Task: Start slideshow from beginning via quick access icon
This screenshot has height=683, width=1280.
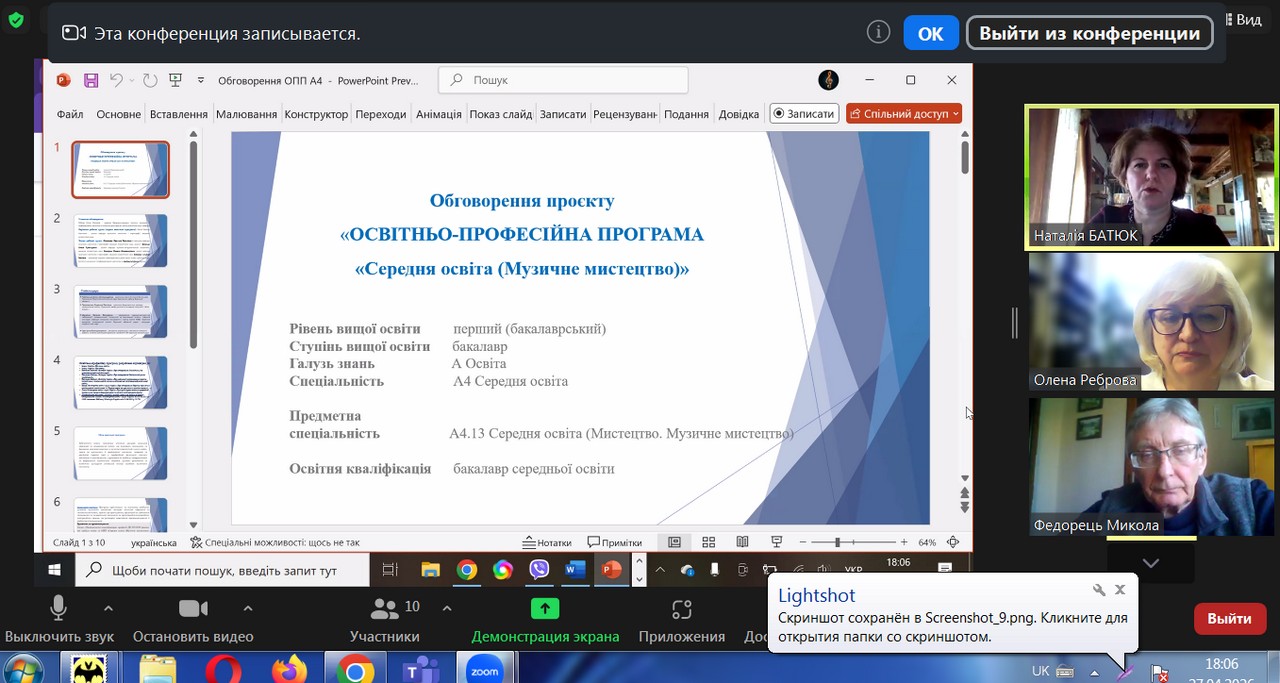Action: 176,80
